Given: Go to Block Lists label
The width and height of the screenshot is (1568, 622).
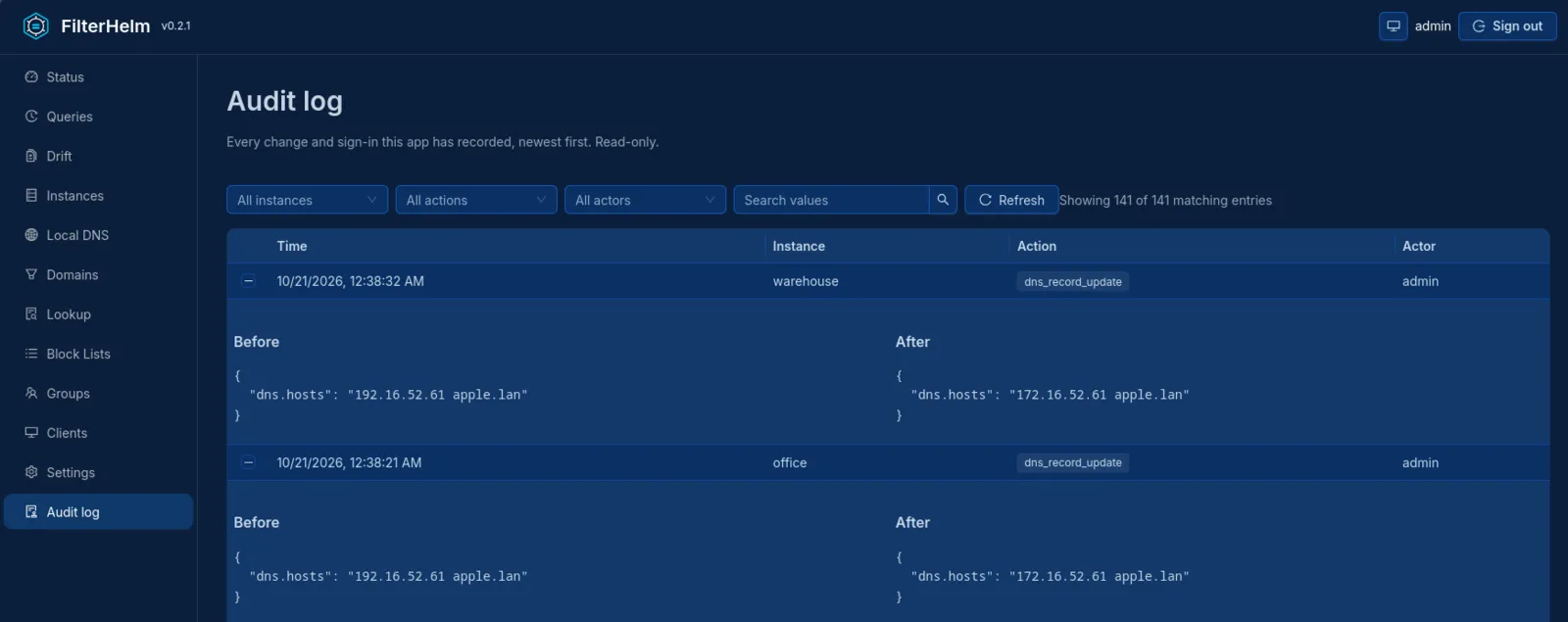Looking at the screenshot, I should click(78, 354).
